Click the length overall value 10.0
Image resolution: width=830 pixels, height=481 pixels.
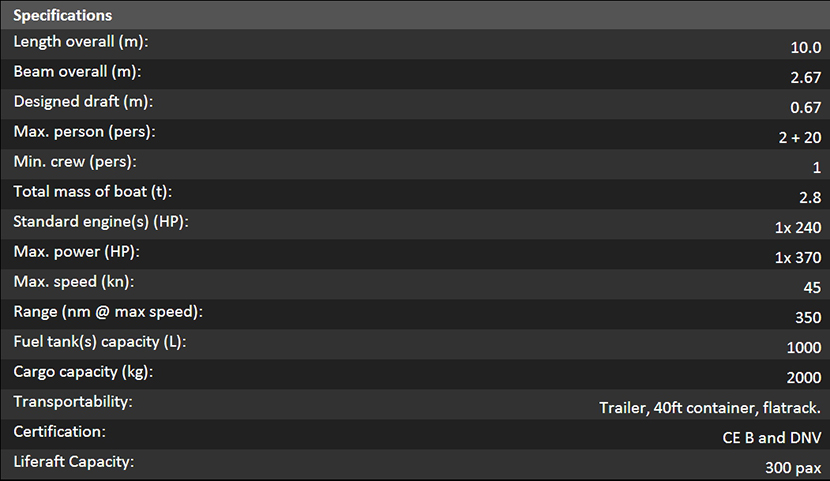point(805,48)
